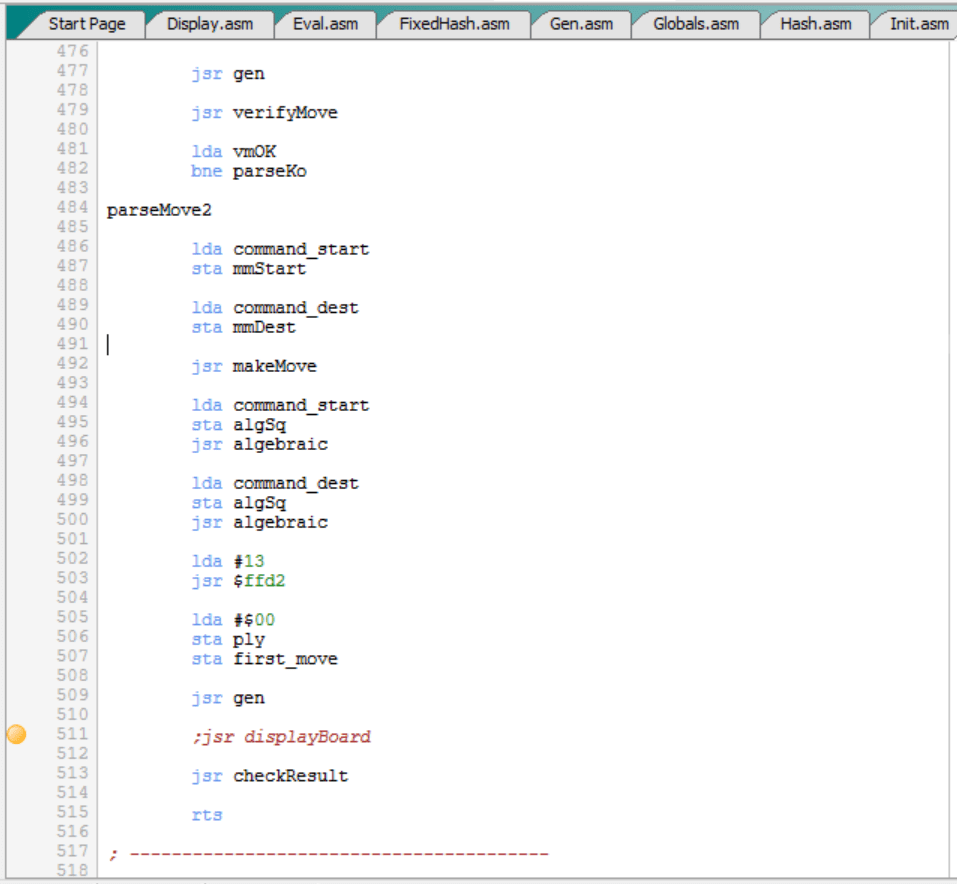Open the Display.asm tab

point(209,24)
